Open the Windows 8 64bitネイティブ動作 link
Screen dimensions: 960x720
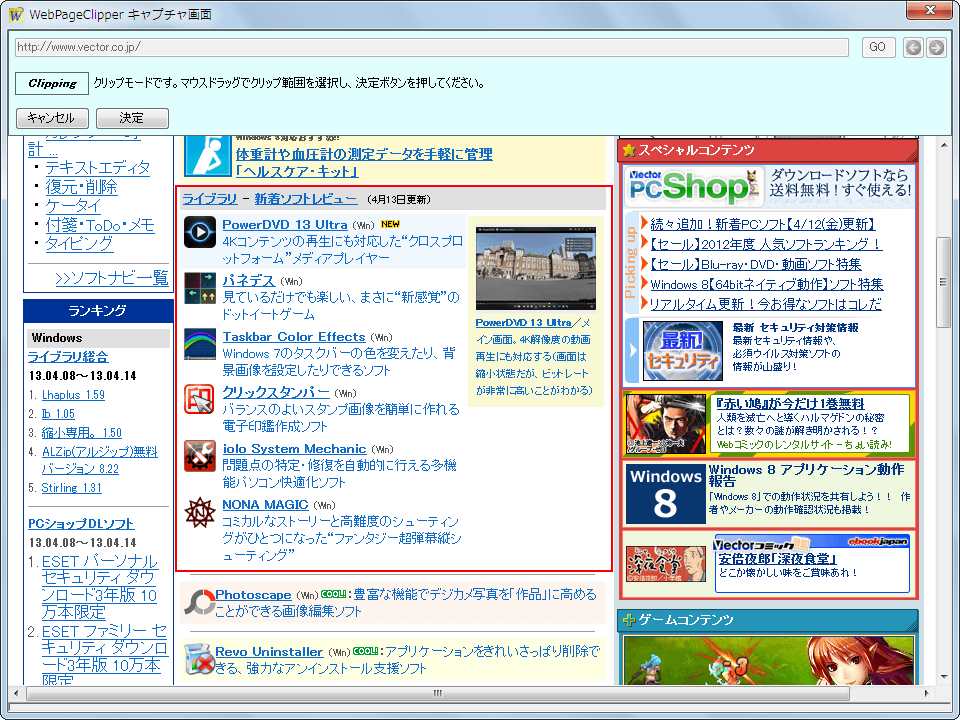(767, 284)
